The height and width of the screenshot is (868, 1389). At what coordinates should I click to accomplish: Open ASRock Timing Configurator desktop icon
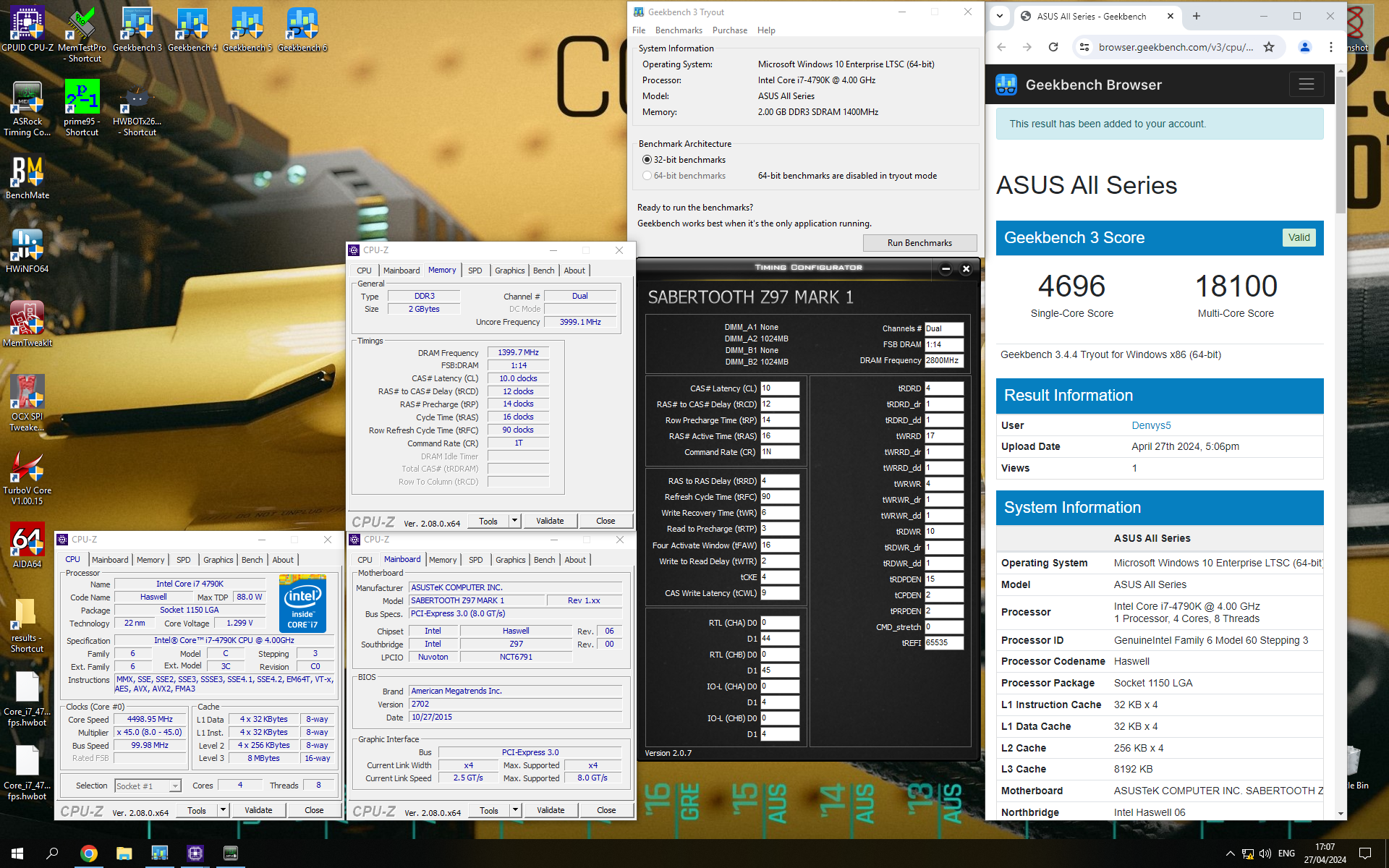(x=27, y=109)
